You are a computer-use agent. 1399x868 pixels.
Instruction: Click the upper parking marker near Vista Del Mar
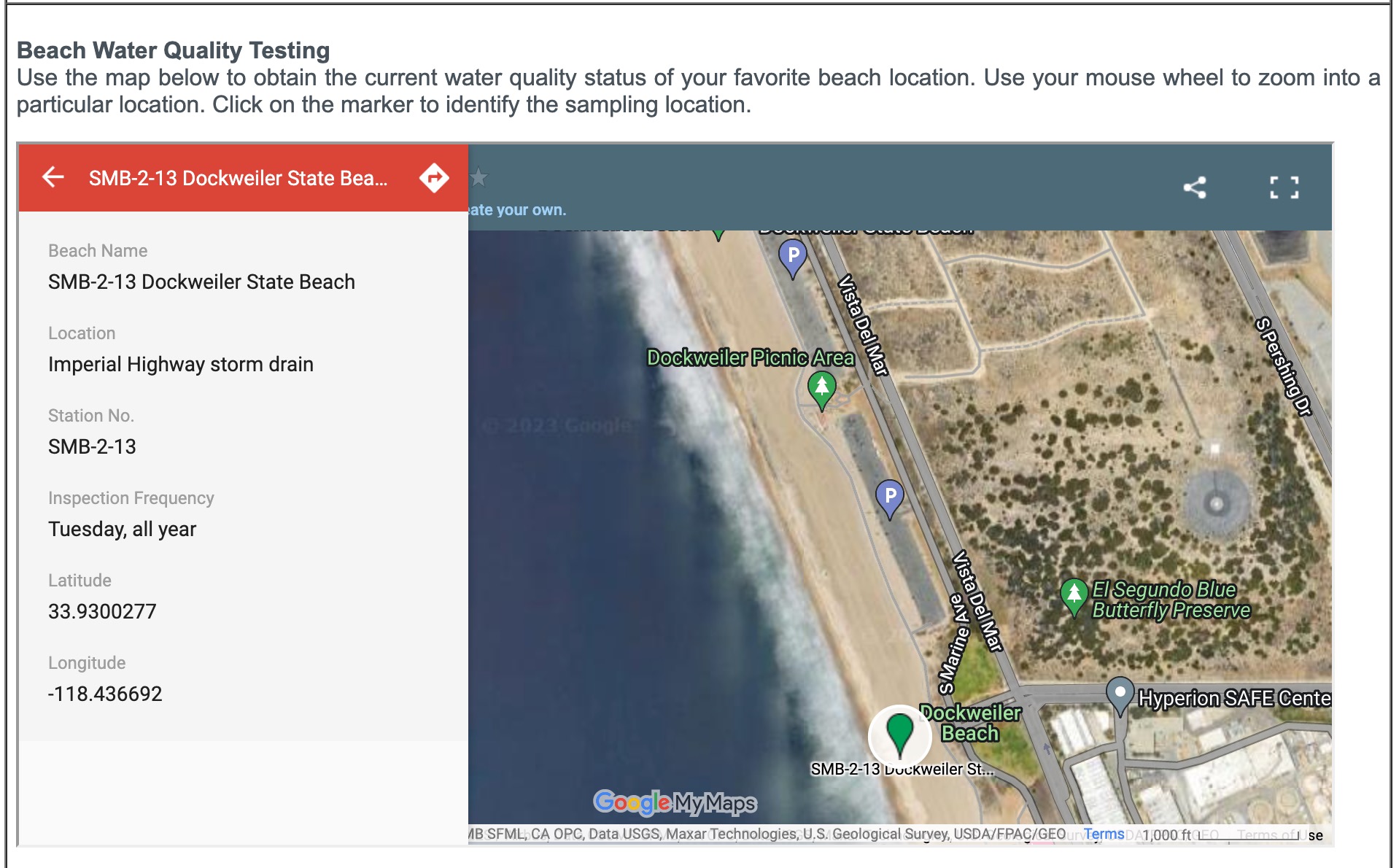tap(793, 257)
